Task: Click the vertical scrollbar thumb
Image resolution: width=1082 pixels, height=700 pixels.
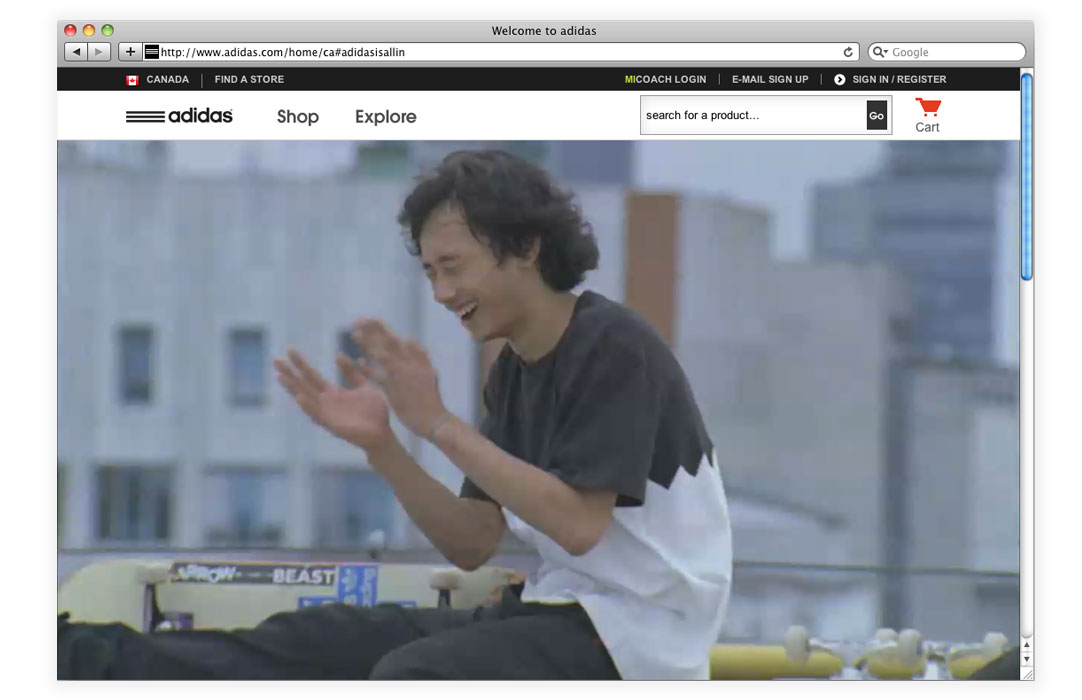Action: click(x=1027, y=177)
